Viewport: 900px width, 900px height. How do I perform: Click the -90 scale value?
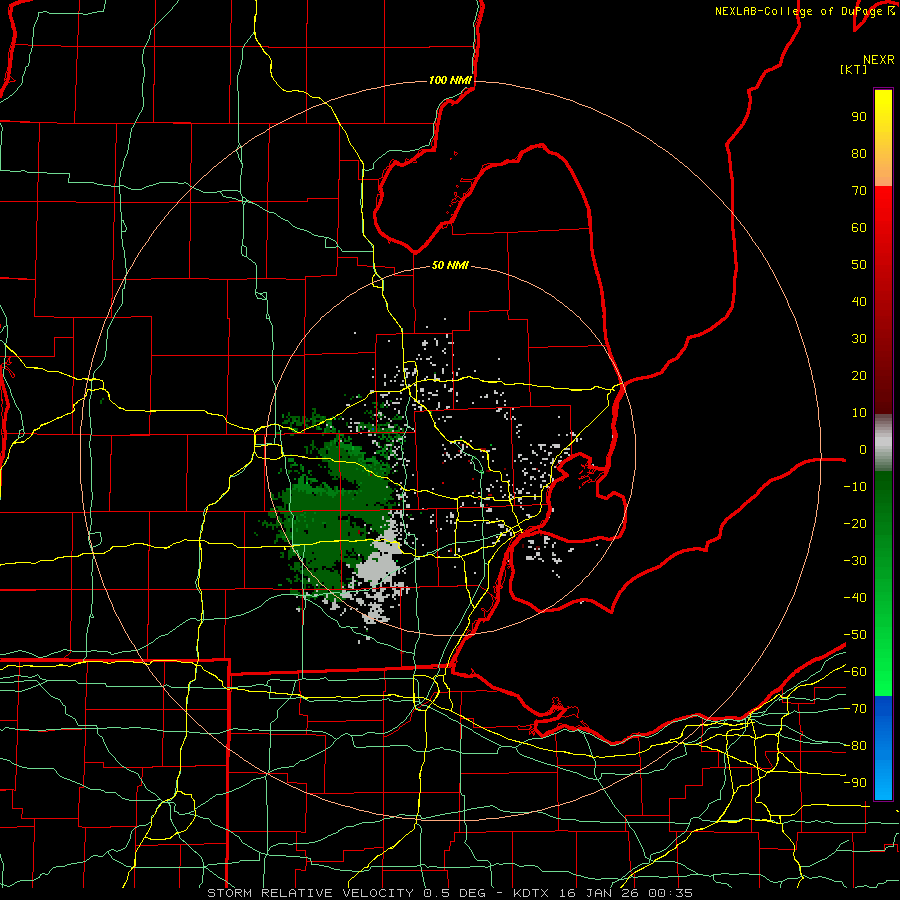pos(855,783)
